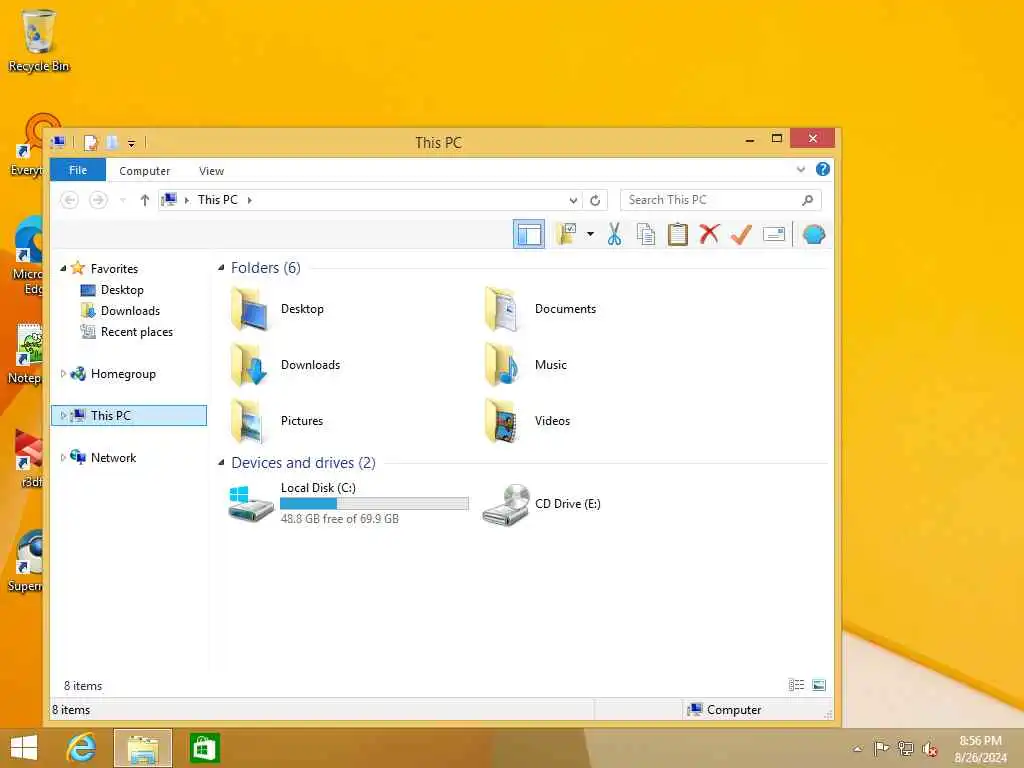Select Local Disk (C:) drive
1024x768 pixels.
tap(348, 503)
